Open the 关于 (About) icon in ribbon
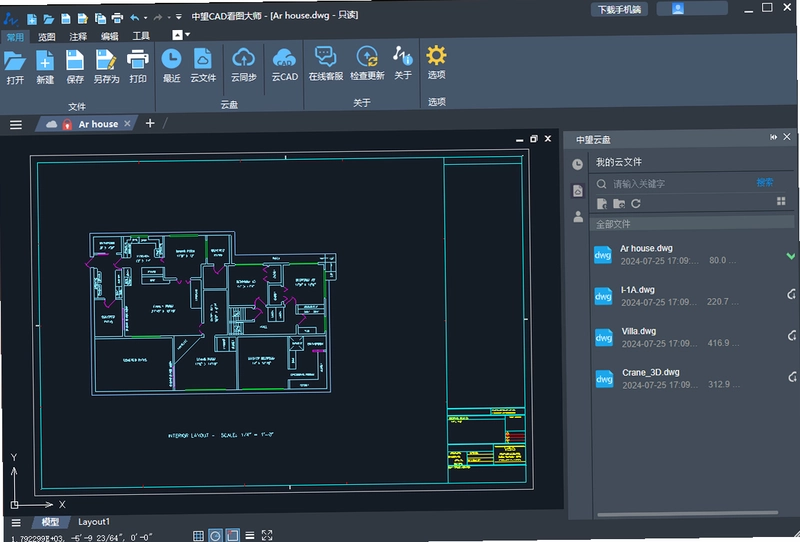Screen dimensions: 800x542 tap(403, 55)
